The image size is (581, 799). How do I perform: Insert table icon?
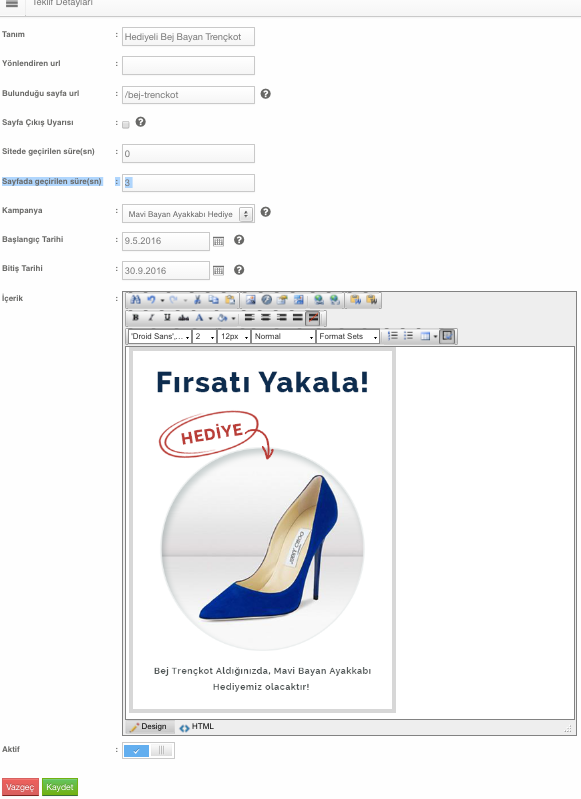tap(425, 336)
